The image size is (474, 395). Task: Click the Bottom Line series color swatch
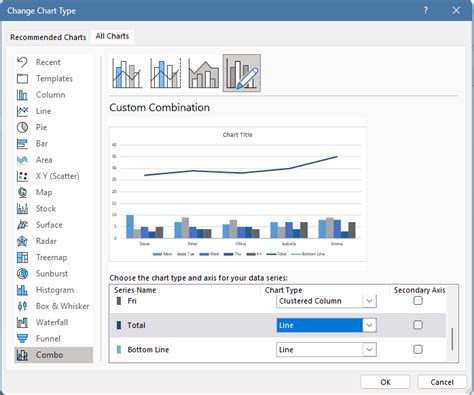[x=119, y=349]
